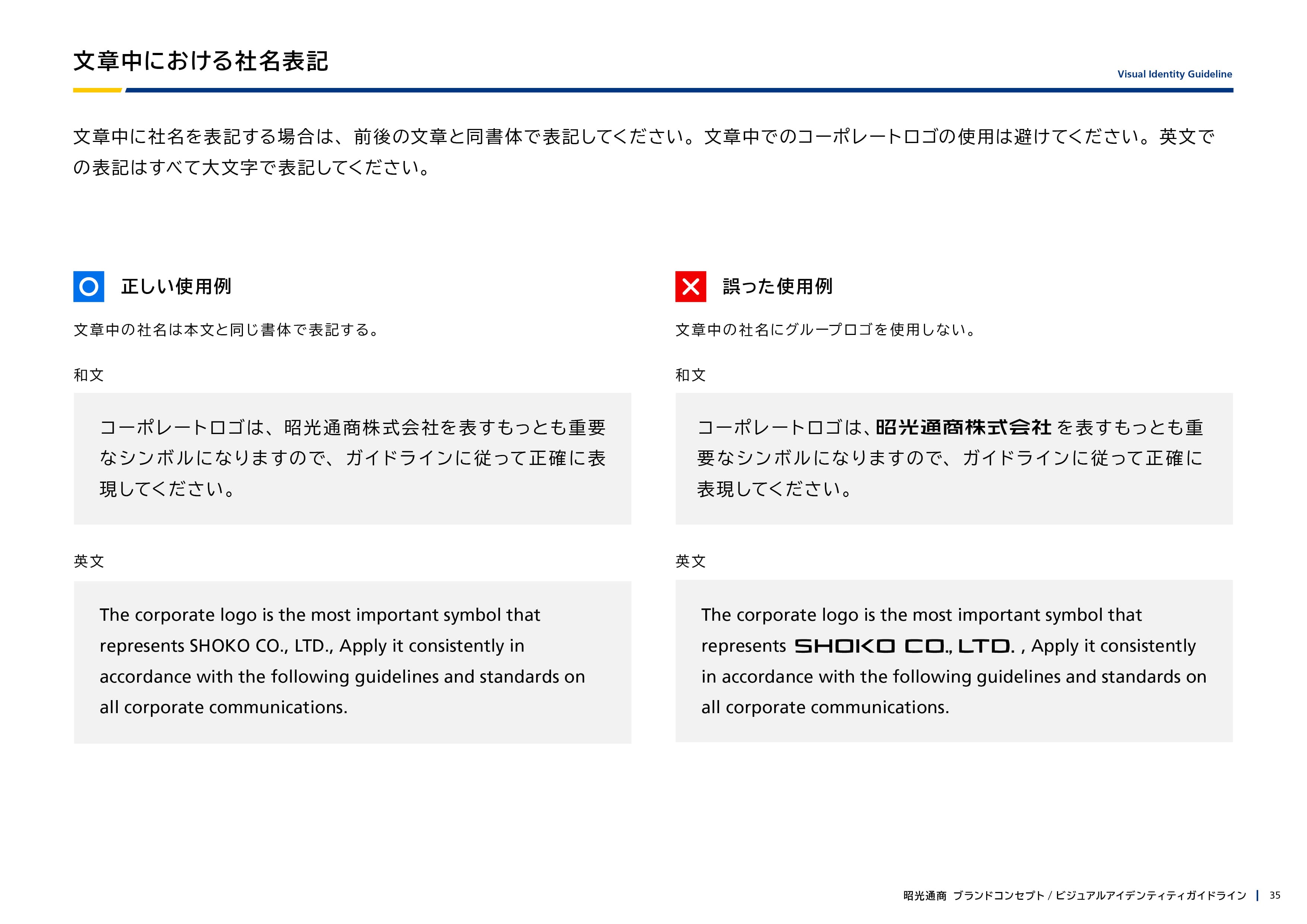Click the 誤った使用例 heading
This screenshot has height=924, width=1307.
pos(777,287)
